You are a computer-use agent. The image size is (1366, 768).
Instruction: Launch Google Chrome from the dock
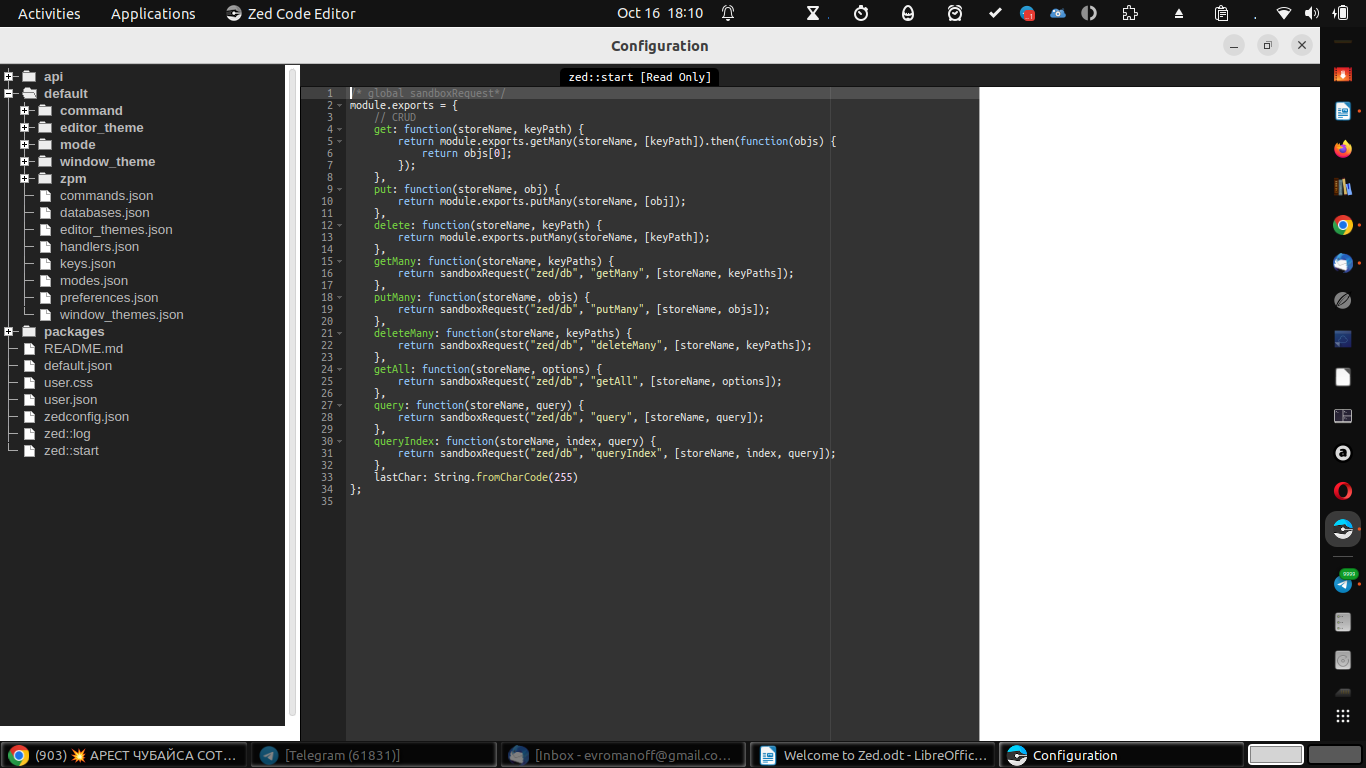[x=1342, y=225]
